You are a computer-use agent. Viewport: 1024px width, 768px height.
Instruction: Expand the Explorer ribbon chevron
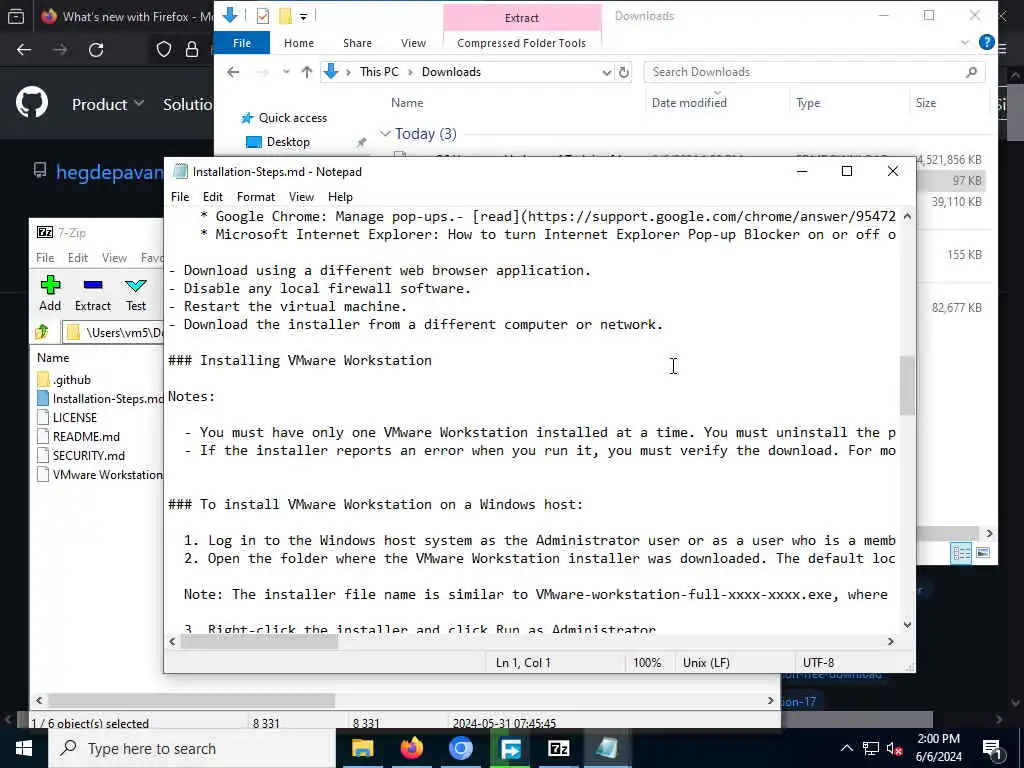click(x=965, y=42)
